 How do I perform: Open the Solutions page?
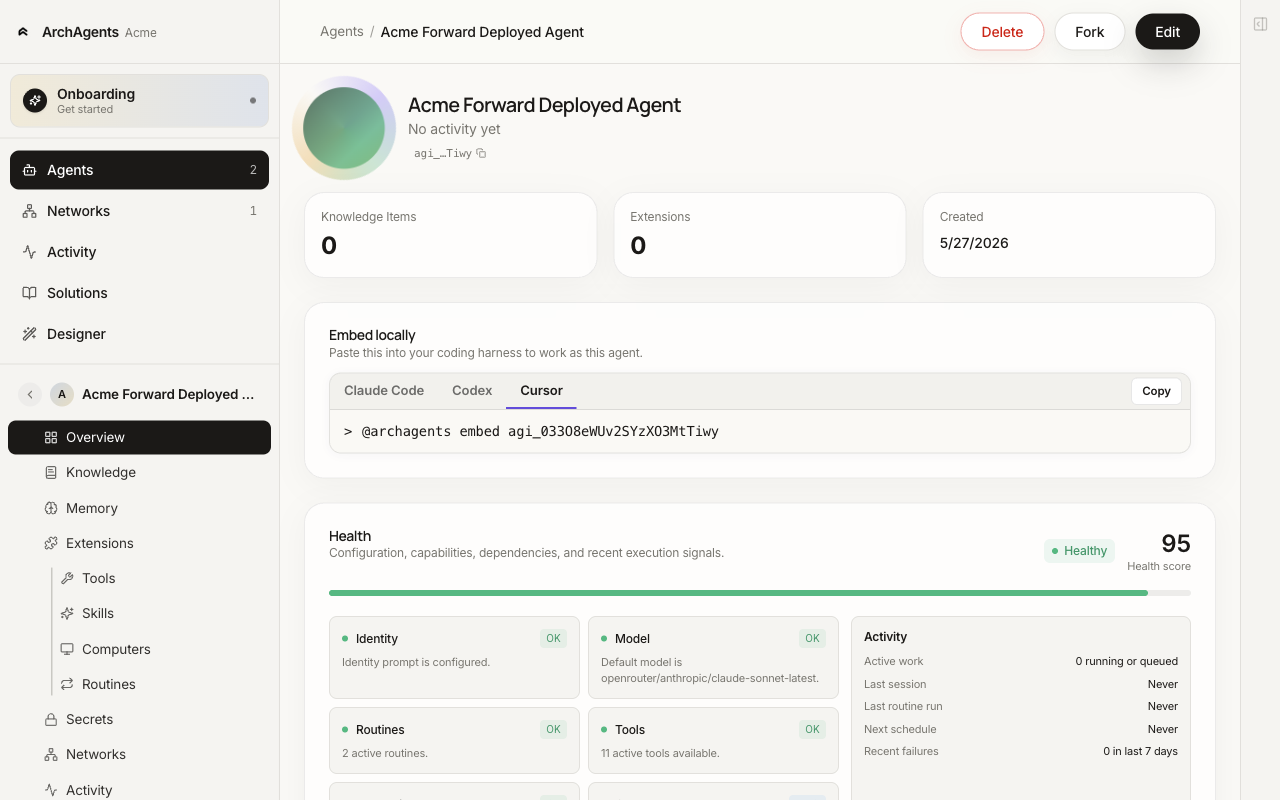139,293
